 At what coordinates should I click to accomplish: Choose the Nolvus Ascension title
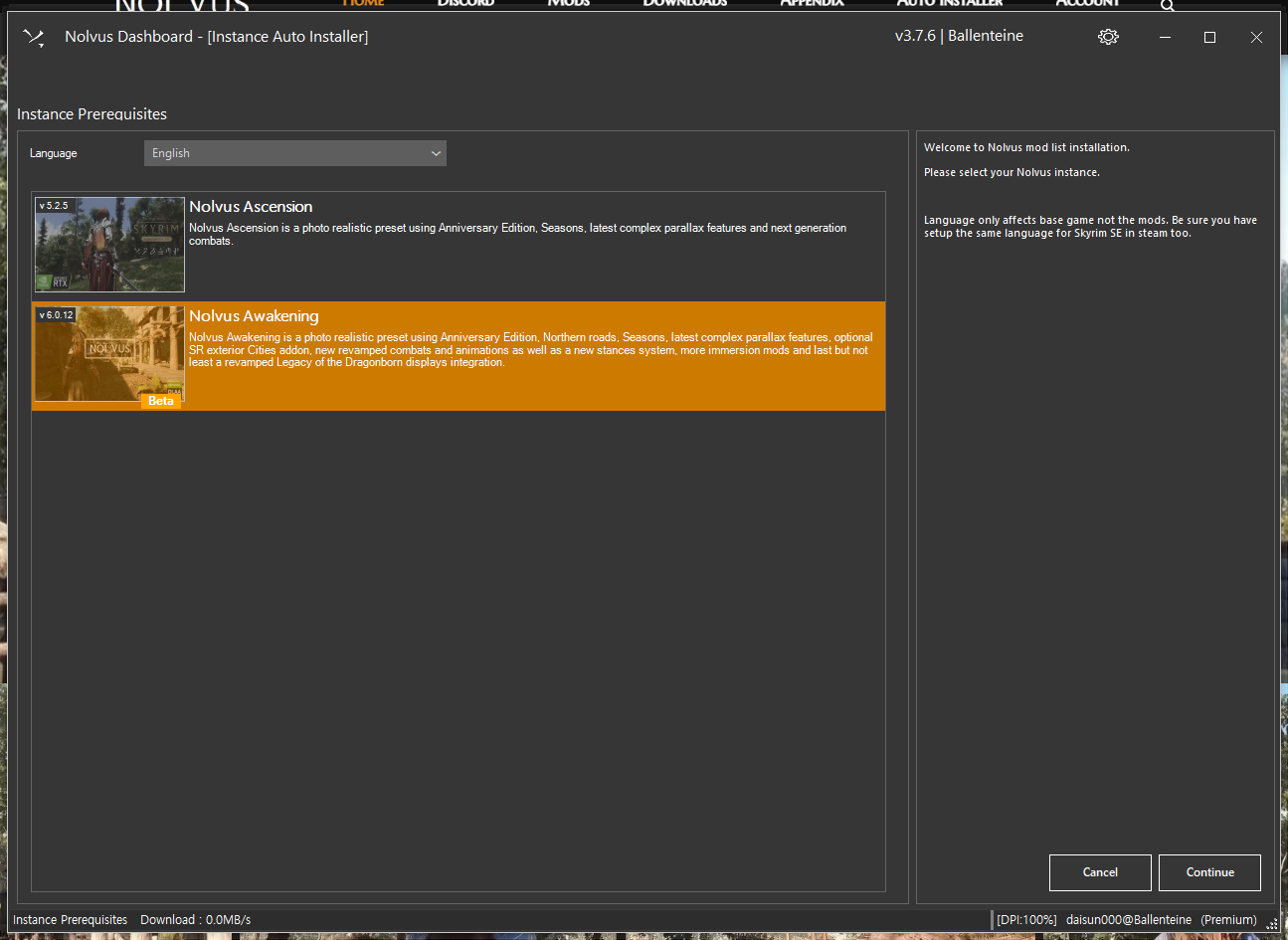pyautogui.click(x=251, y=207)
